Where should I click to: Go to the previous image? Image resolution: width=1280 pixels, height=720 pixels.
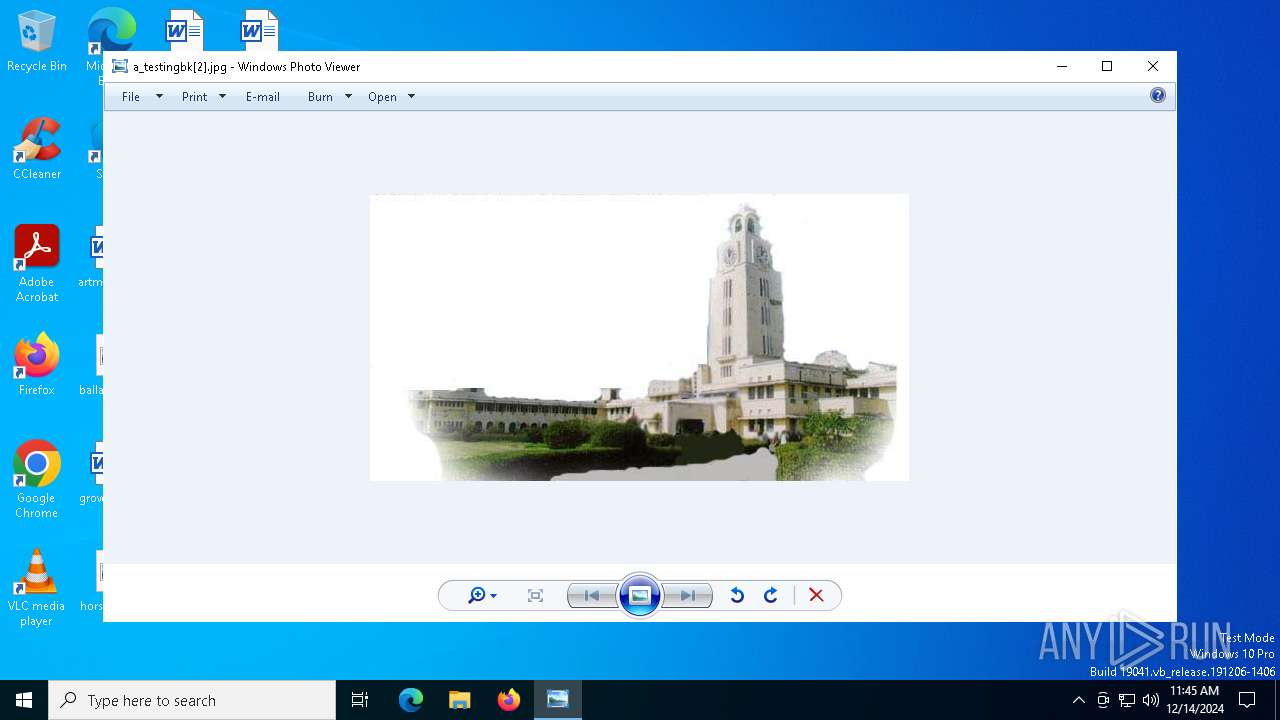pos(591,596)
